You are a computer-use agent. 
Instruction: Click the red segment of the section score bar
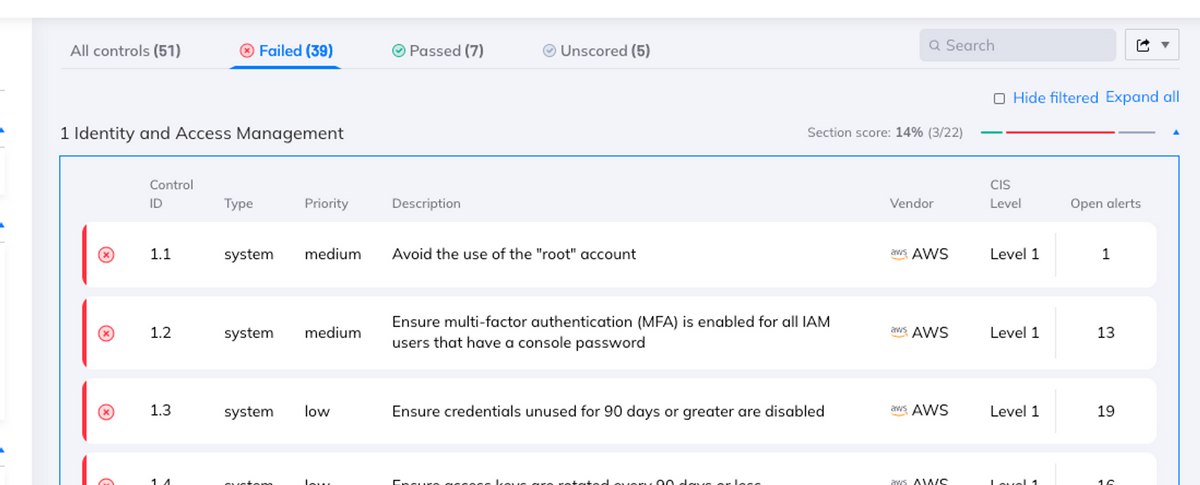[x=1060, y=132]
